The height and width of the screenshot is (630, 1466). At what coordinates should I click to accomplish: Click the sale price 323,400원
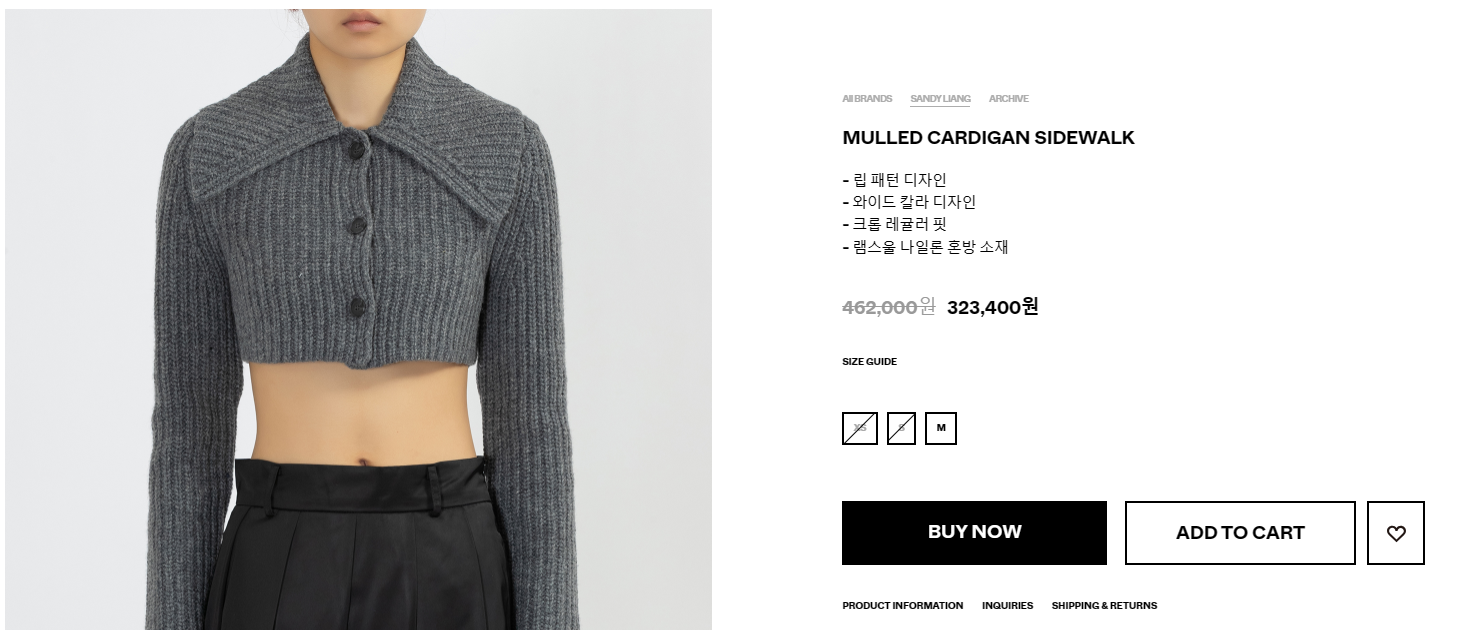point(992,307)
